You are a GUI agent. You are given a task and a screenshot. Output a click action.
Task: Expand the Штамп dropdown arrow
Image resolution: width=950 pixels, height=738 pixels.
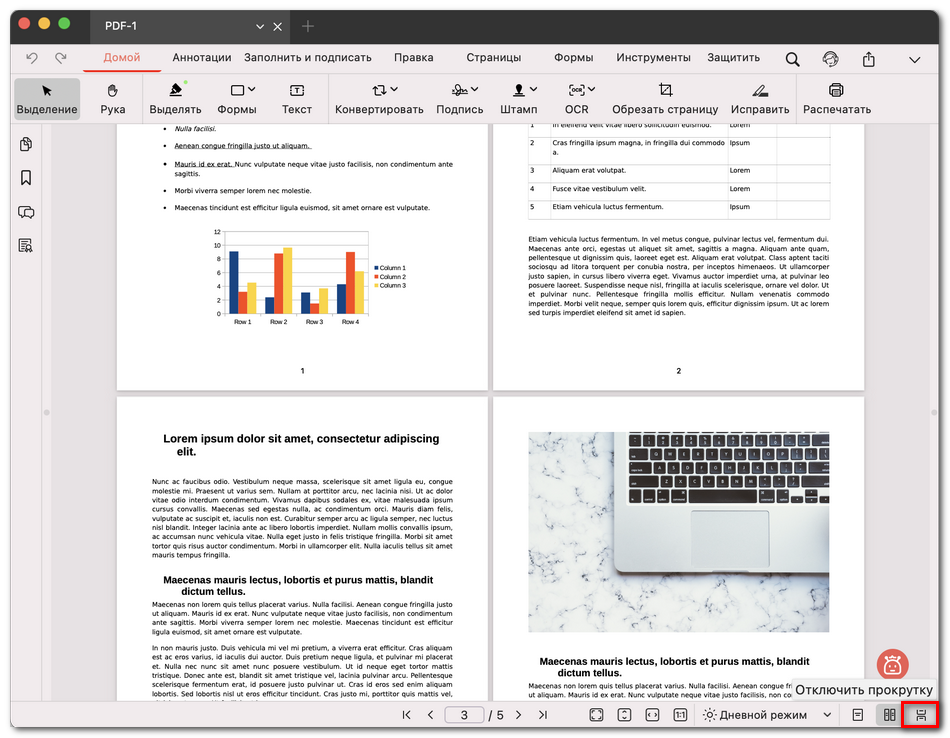(x=533, y=90)
